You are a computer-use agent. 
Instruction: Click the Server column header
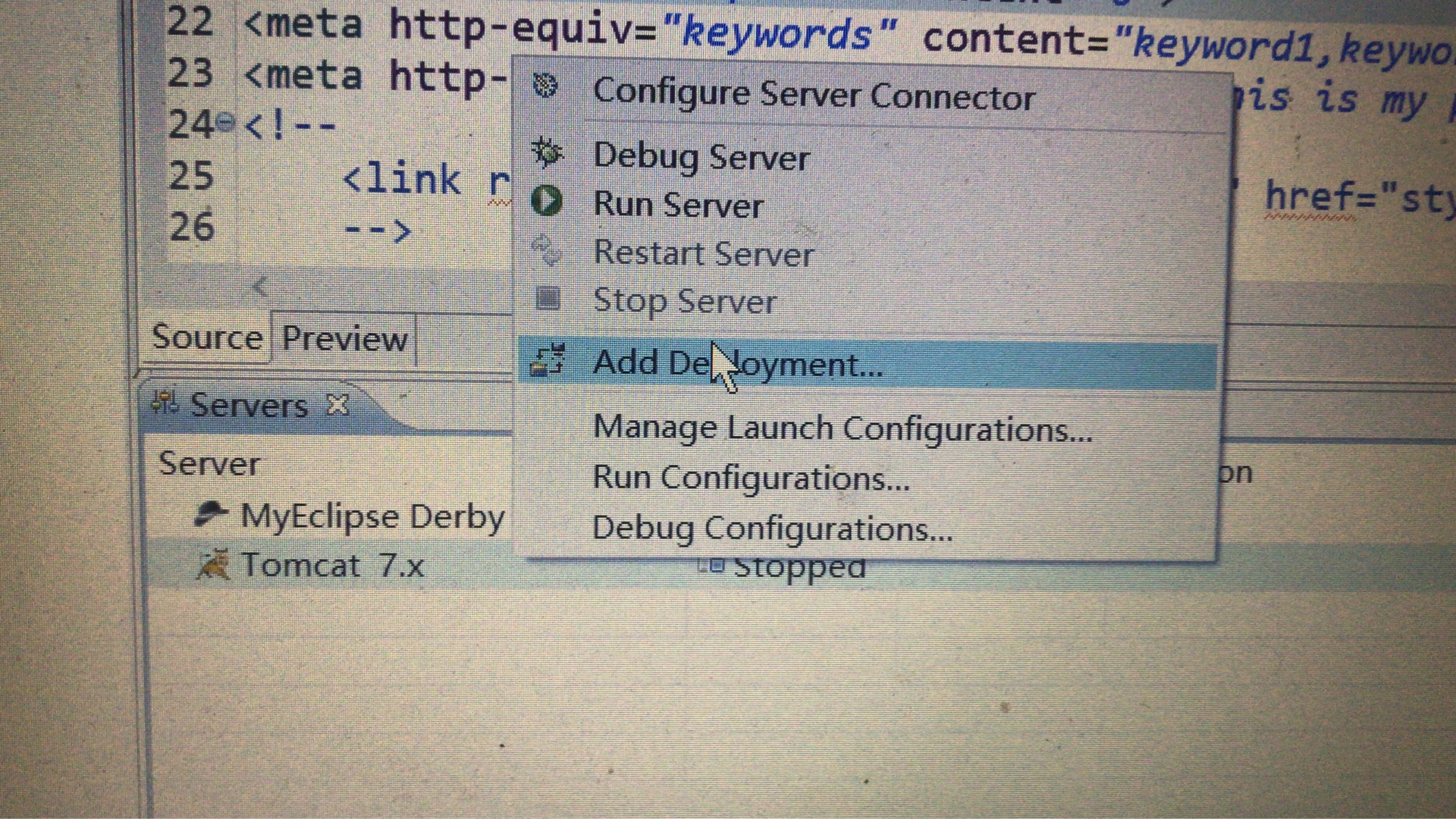(x=209, y=463)
